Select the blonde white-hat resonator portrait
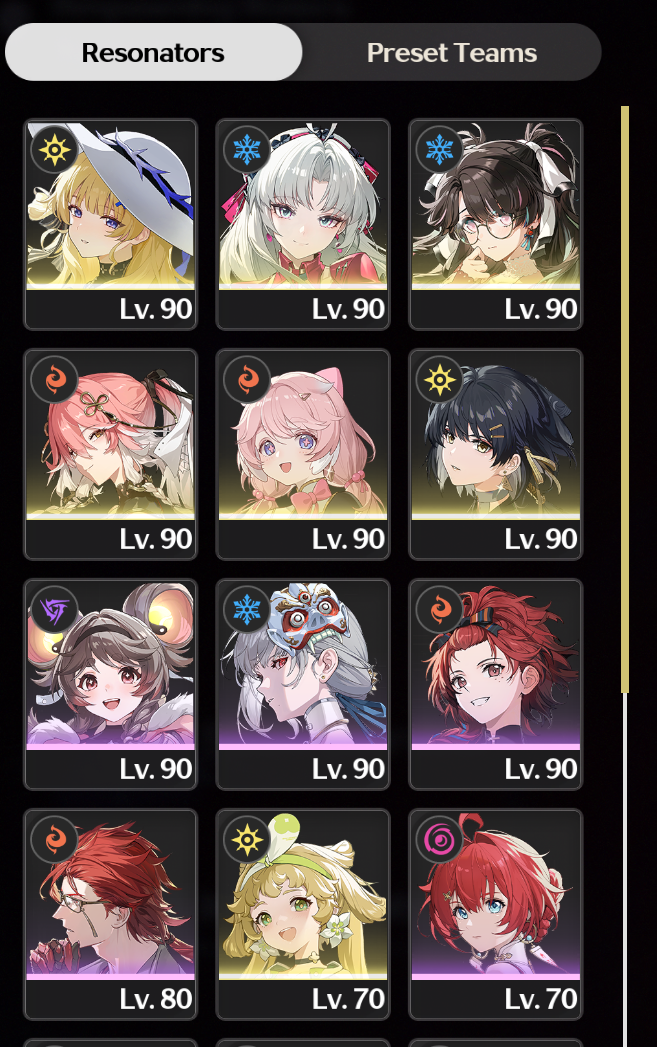 (111, 224)
